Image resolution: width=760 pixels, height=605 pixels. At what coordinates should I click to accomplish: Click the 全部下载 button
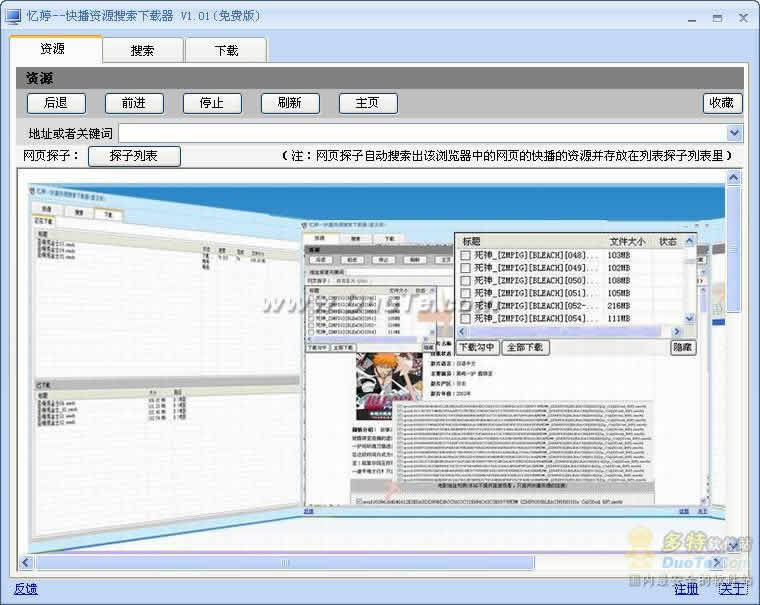pyautogui.click(x=525, y=348)
